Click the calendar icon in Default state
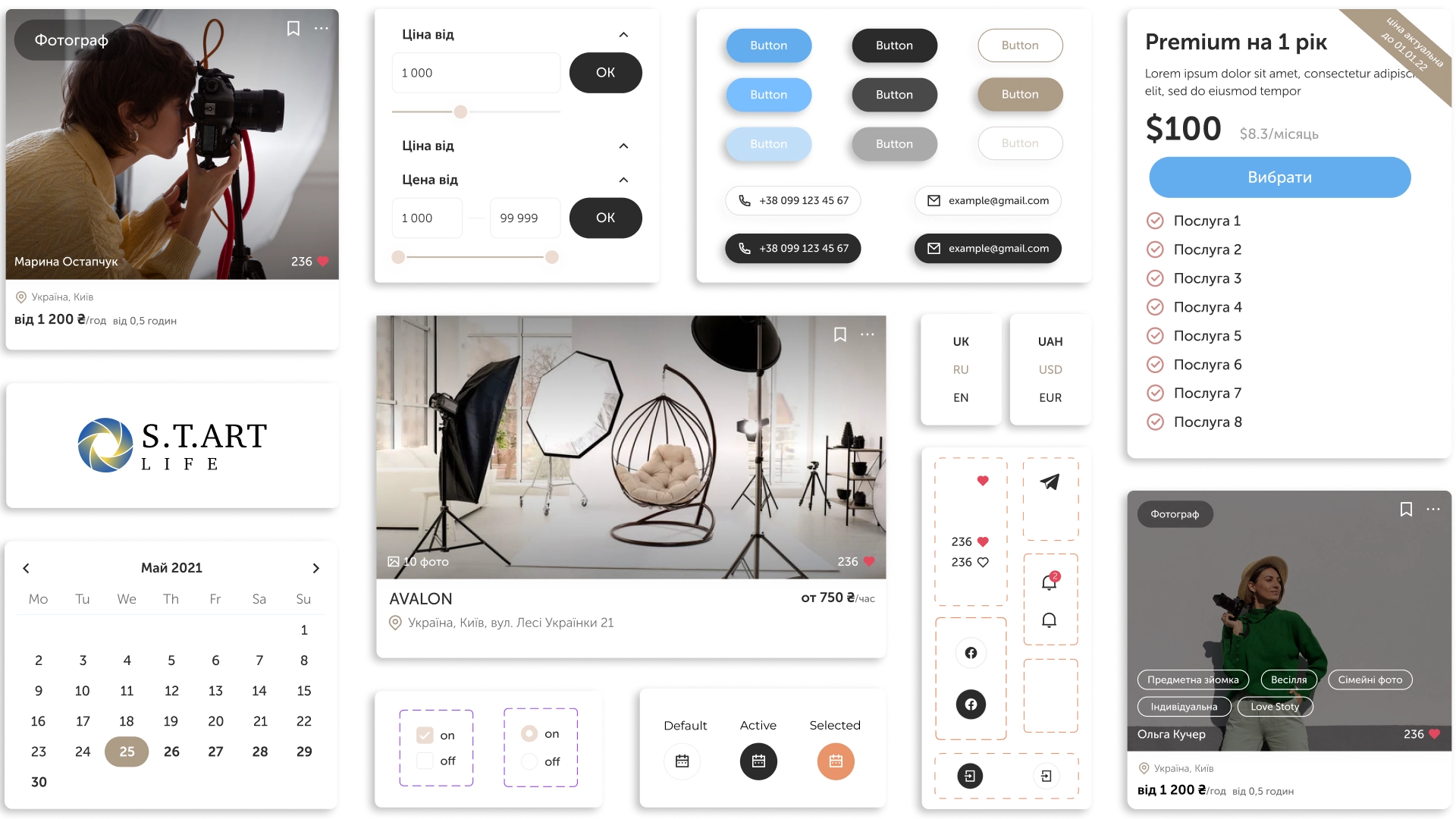 coord(683,761)
